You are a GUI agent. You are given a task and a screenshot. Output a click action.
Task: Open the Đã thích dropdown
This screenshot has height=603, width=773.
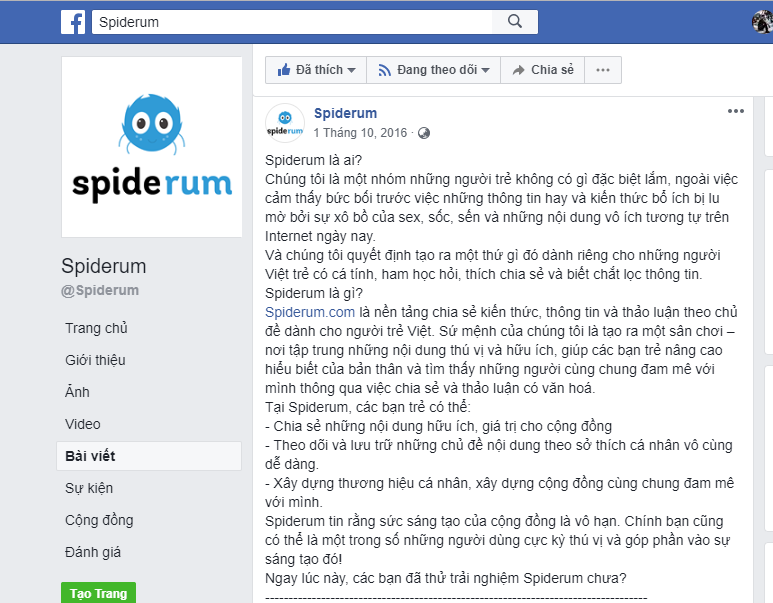(x=316, y=70)
